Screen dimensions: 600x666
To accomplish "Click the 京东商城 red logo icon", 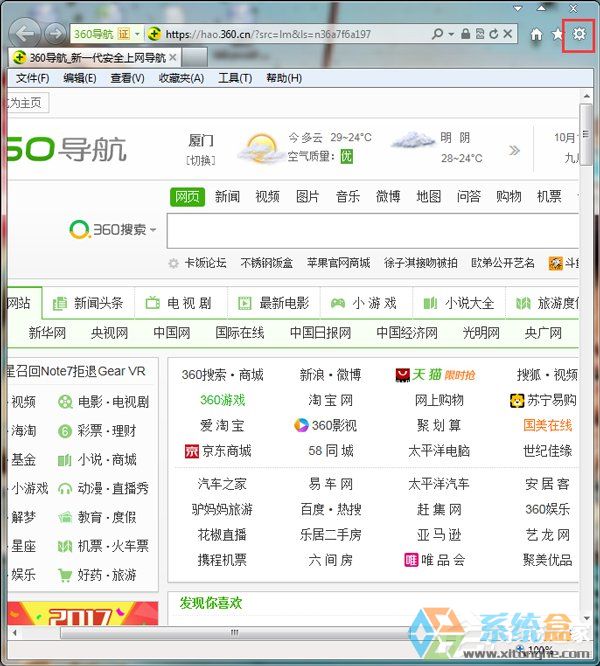I will [192, 451].
